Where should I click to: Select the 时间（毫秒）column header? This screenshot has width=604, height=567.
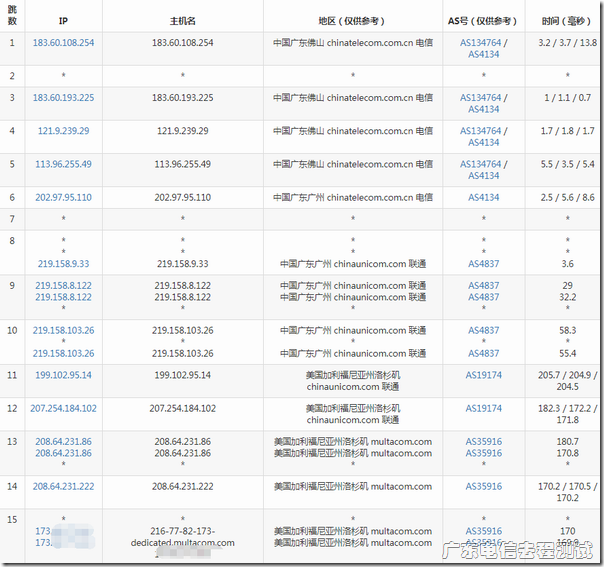click(x=567, y=21)
